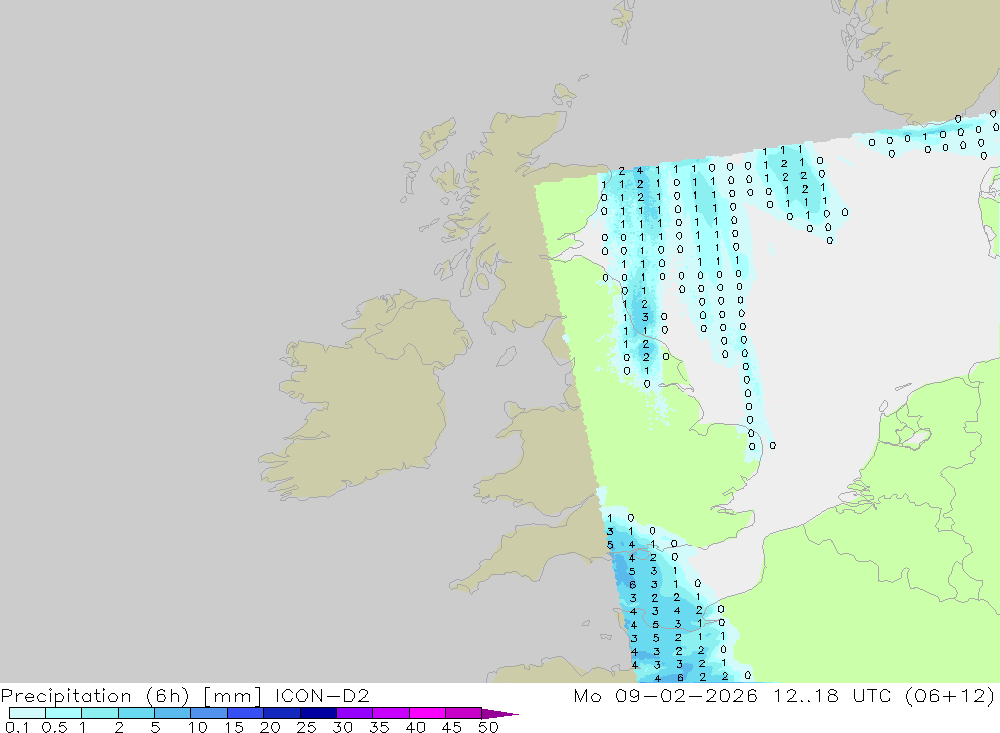1000x733 pixels.
Task: Click the '12..18' hour range text
Action: point(806,695)
